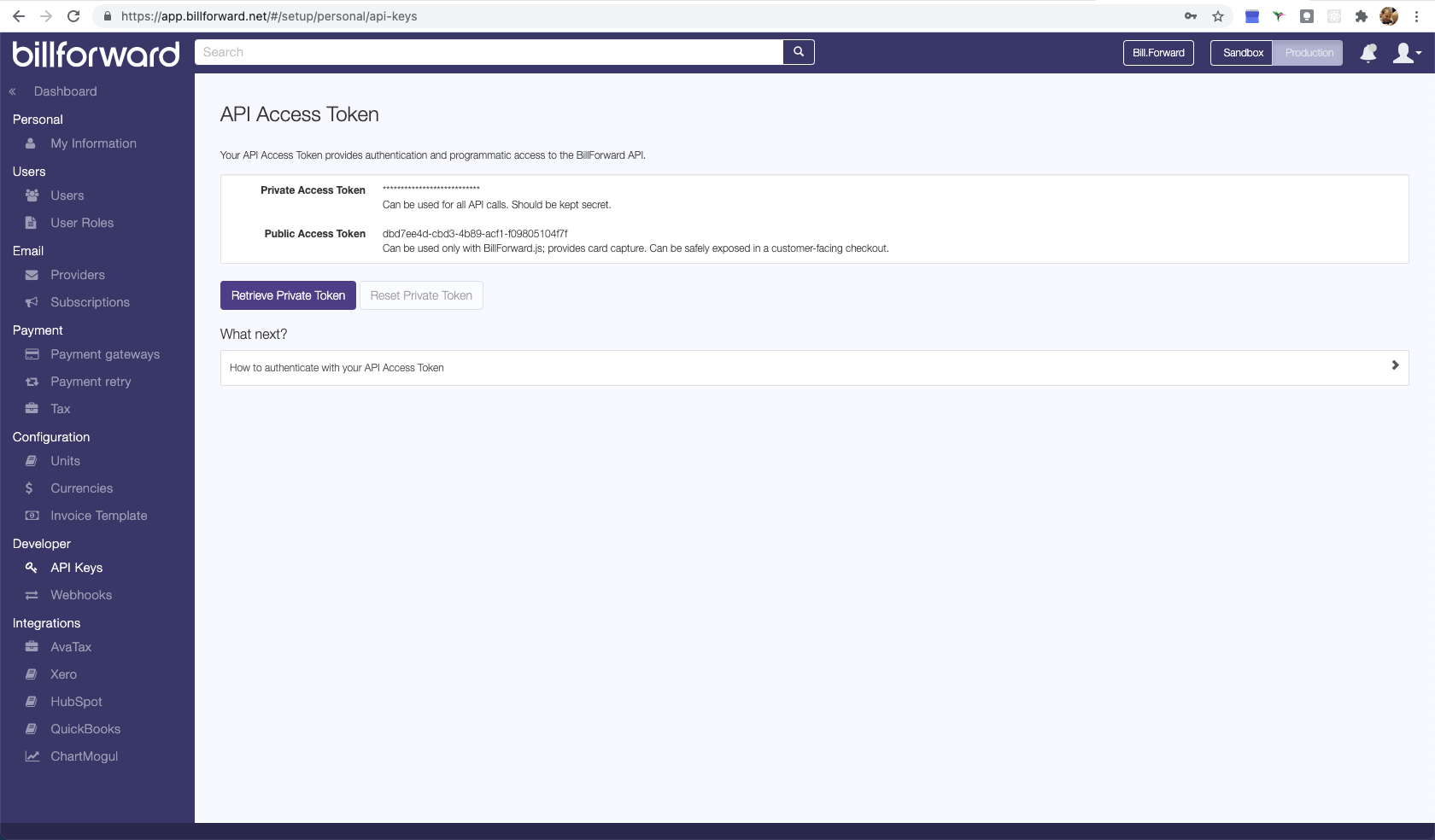
Task: Click the AvaTax briefcase icon
Action: click(x=32, y=647)
